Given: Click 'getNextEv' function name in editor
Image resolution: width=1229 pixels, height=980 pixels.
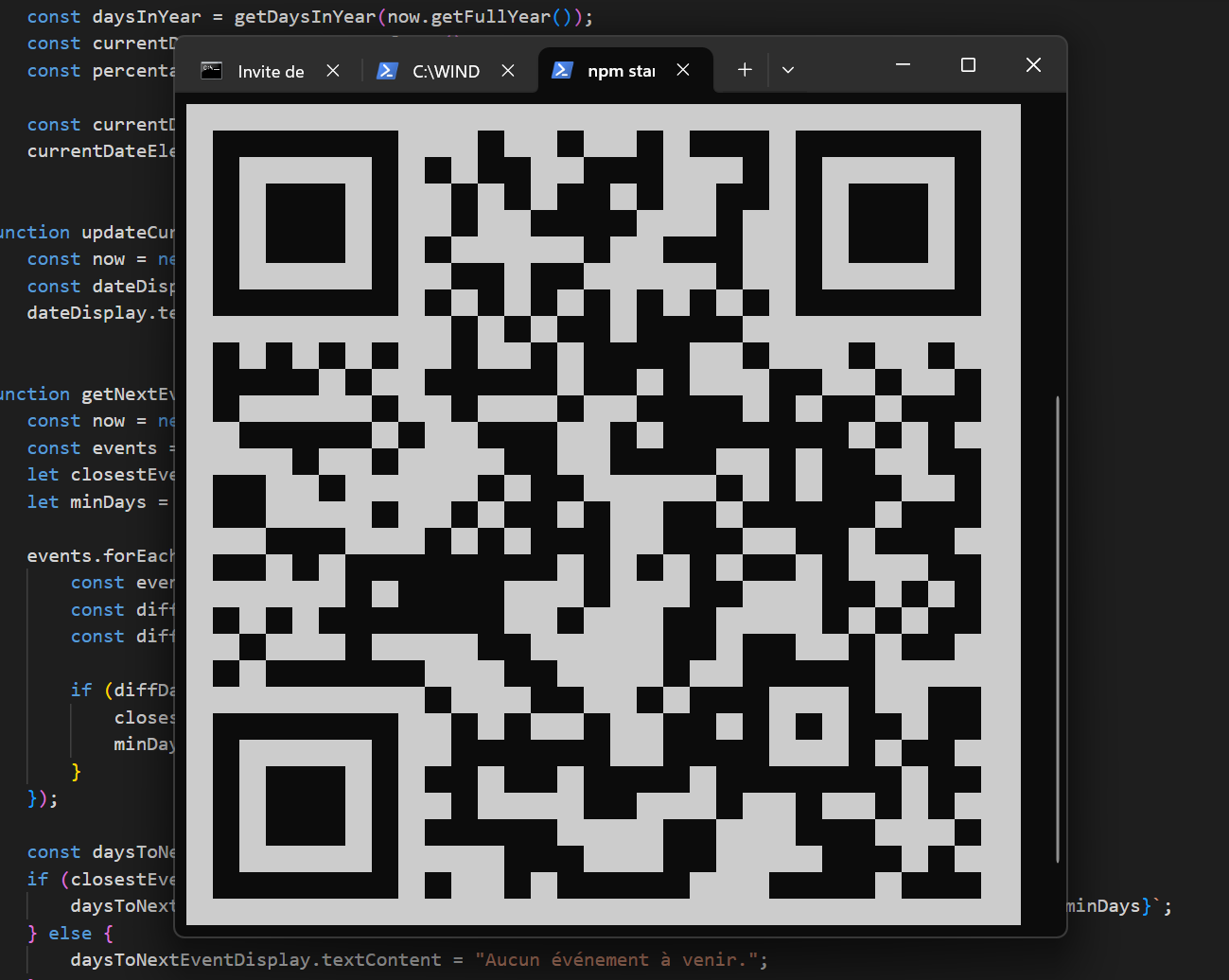Looking at the screenshot, I should coord(128,394).
